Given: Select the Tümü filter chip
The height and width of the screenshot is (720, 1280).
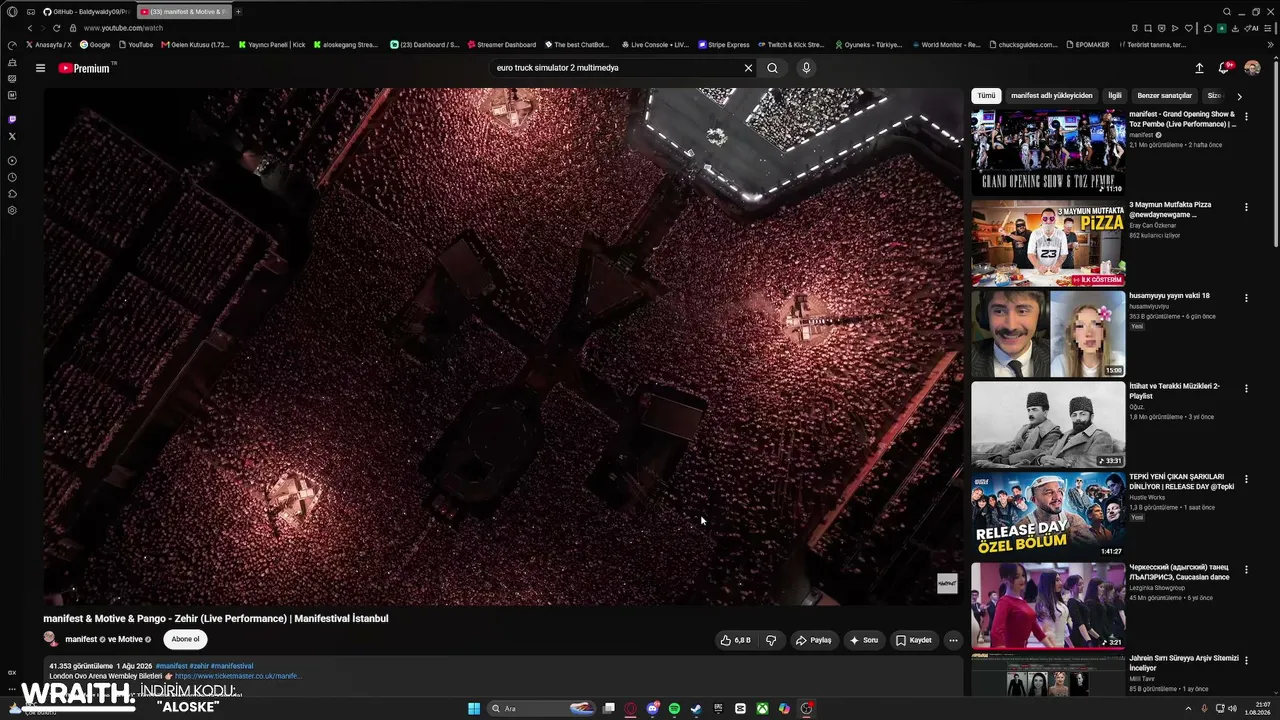Looking at the screenshot, I should (x=986, y=96).
